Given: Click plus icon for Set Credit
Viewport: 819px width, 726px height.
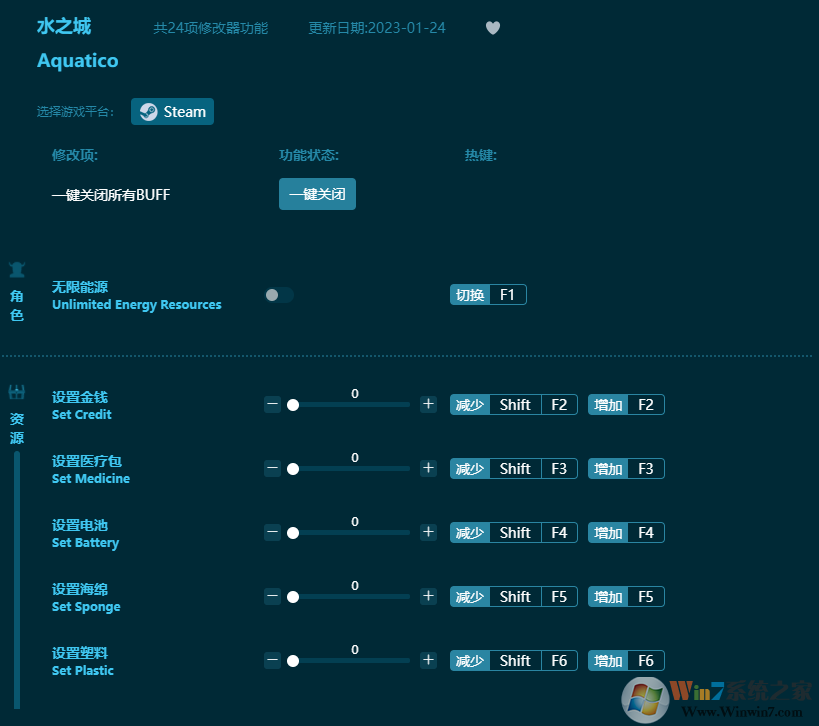Looking at the screenshot, I should pos(428,404).
